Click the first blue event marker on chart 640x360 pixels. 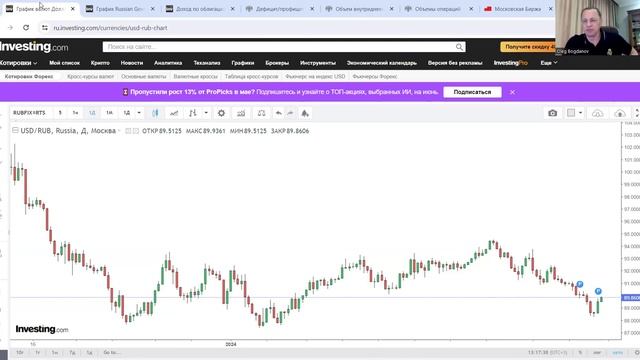click(x=580, y=284)
